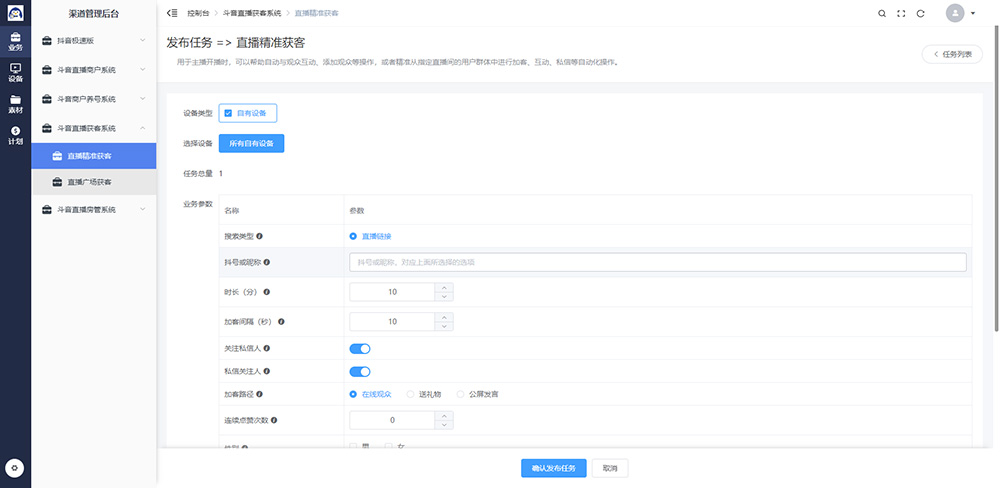Open the 素材 folder icon in sidebar
This screenshot has width=1000, height=488.
[15, 103]
